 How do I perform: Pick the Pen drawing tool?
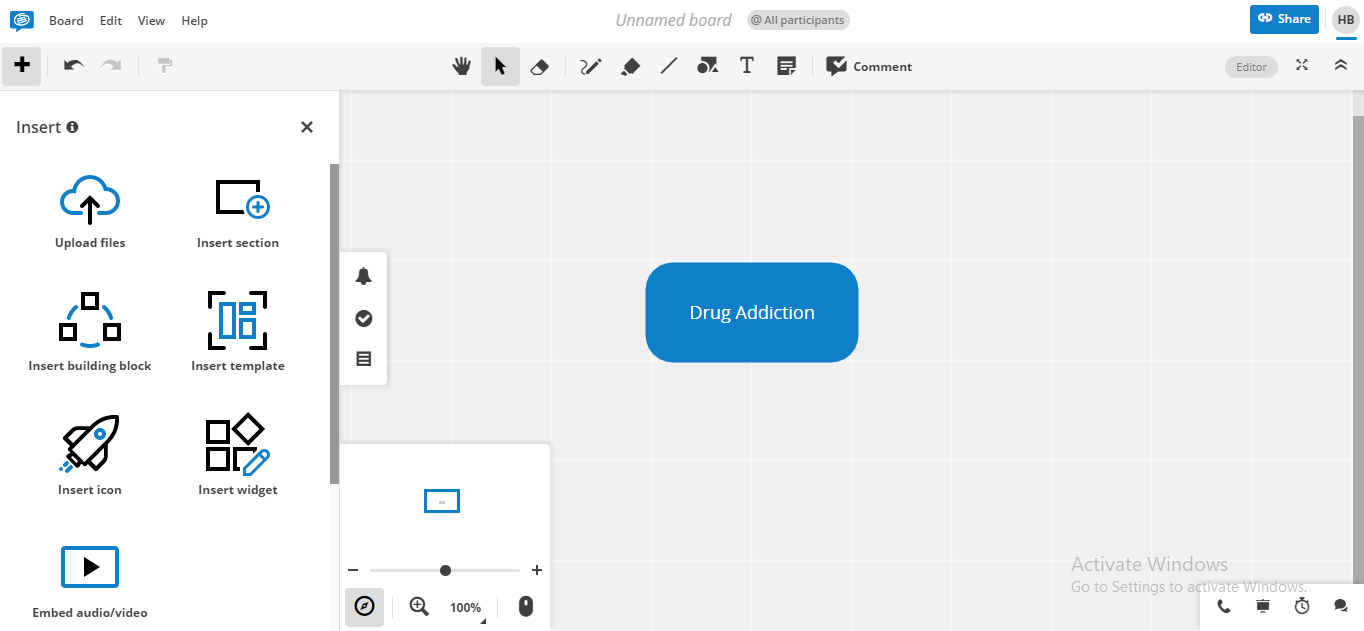[x=590, y=66]
